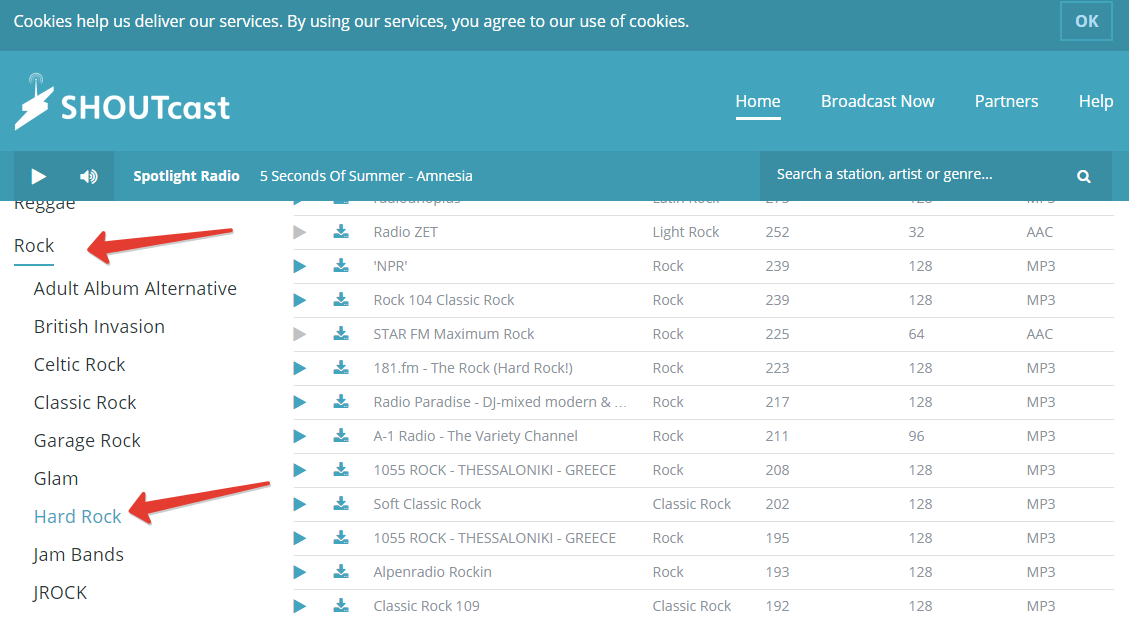This screenshot has width=1129, height=619.
Task: Play the Spotlight Radio stream
Action: coord(38,176)
